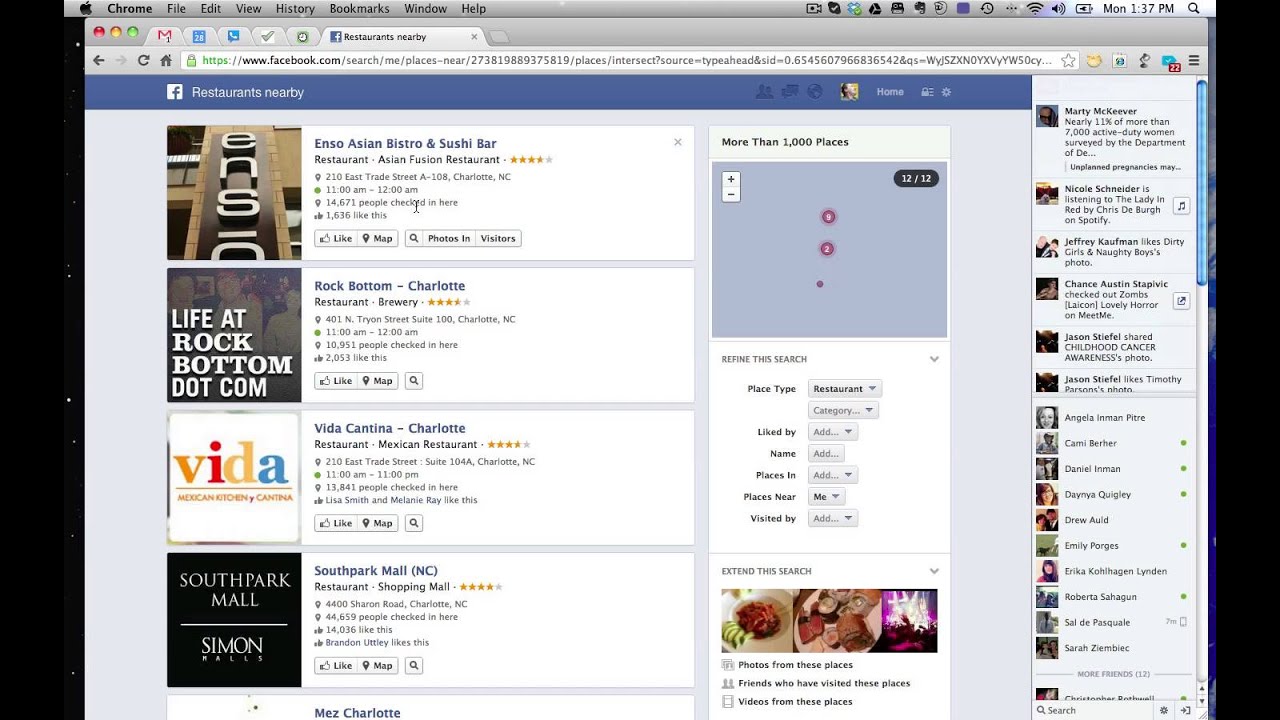The image size is (1280, 720).
Task: Open the Bookmarks menu in Chrome
Action: pos(359,9)
